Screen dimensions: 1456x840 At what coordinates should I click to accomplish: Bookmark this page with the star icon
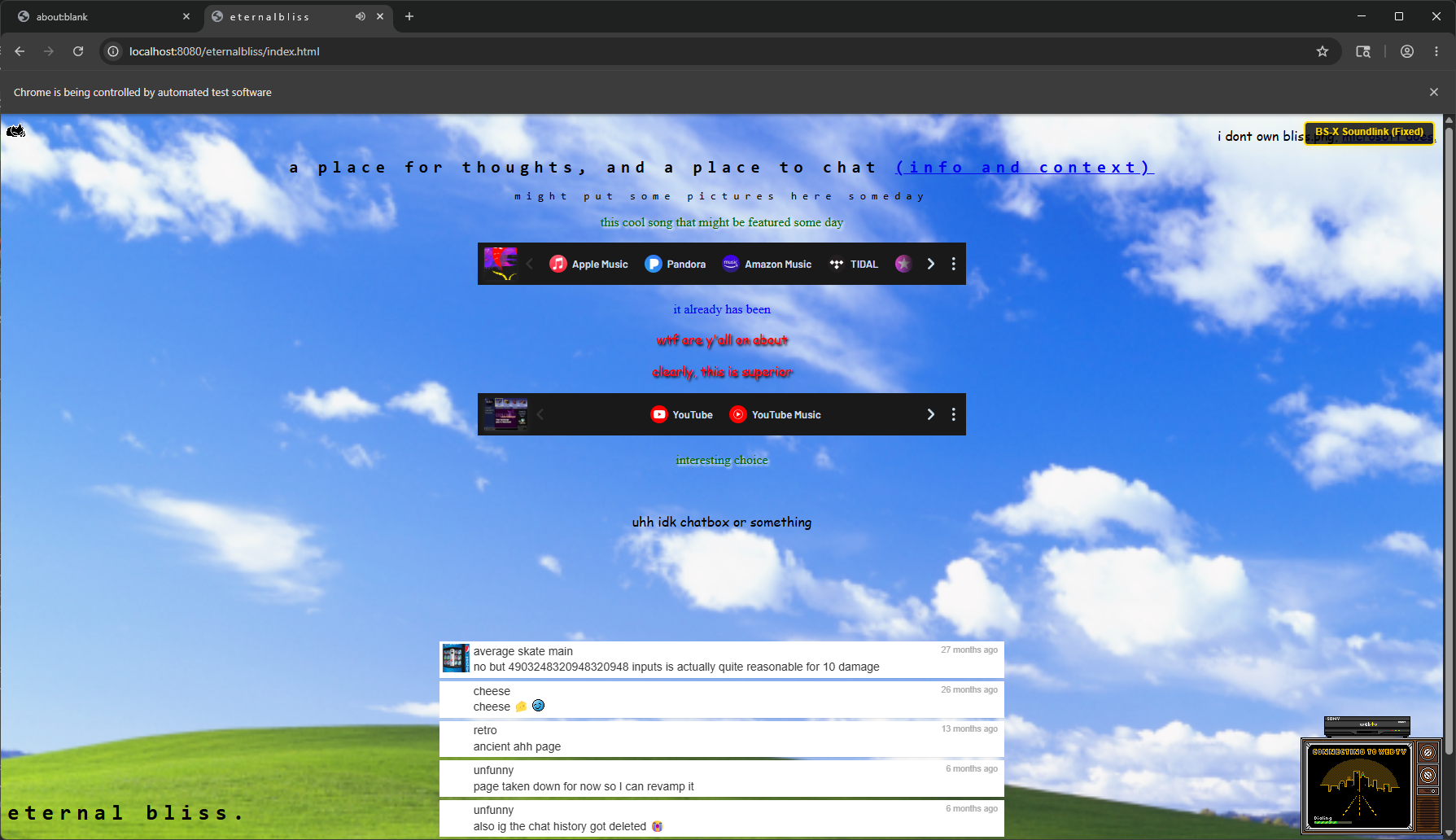click(x=1323, y=51)
